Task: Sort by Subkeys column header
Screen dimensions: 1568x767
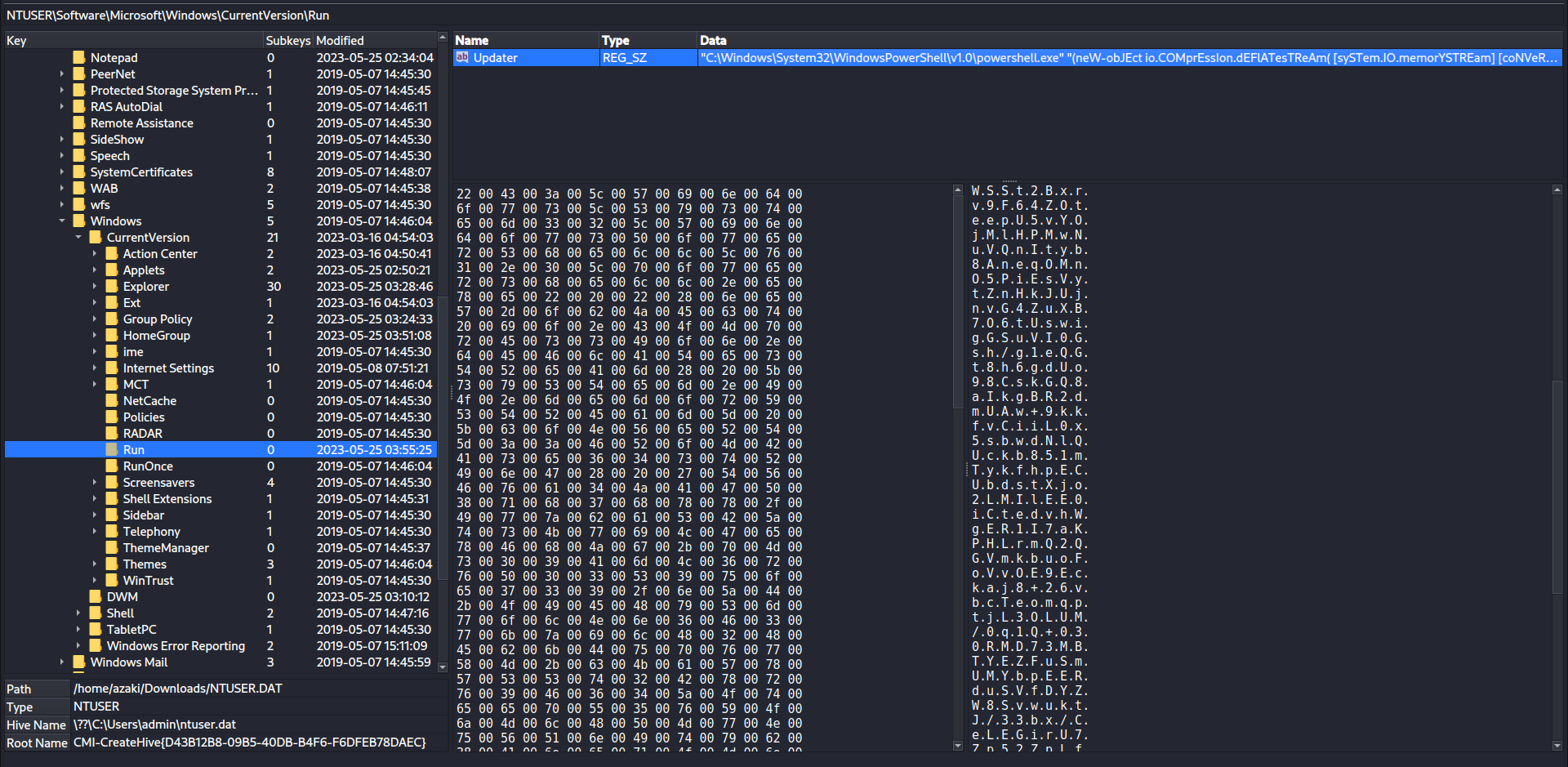Action: click(288, 40)
